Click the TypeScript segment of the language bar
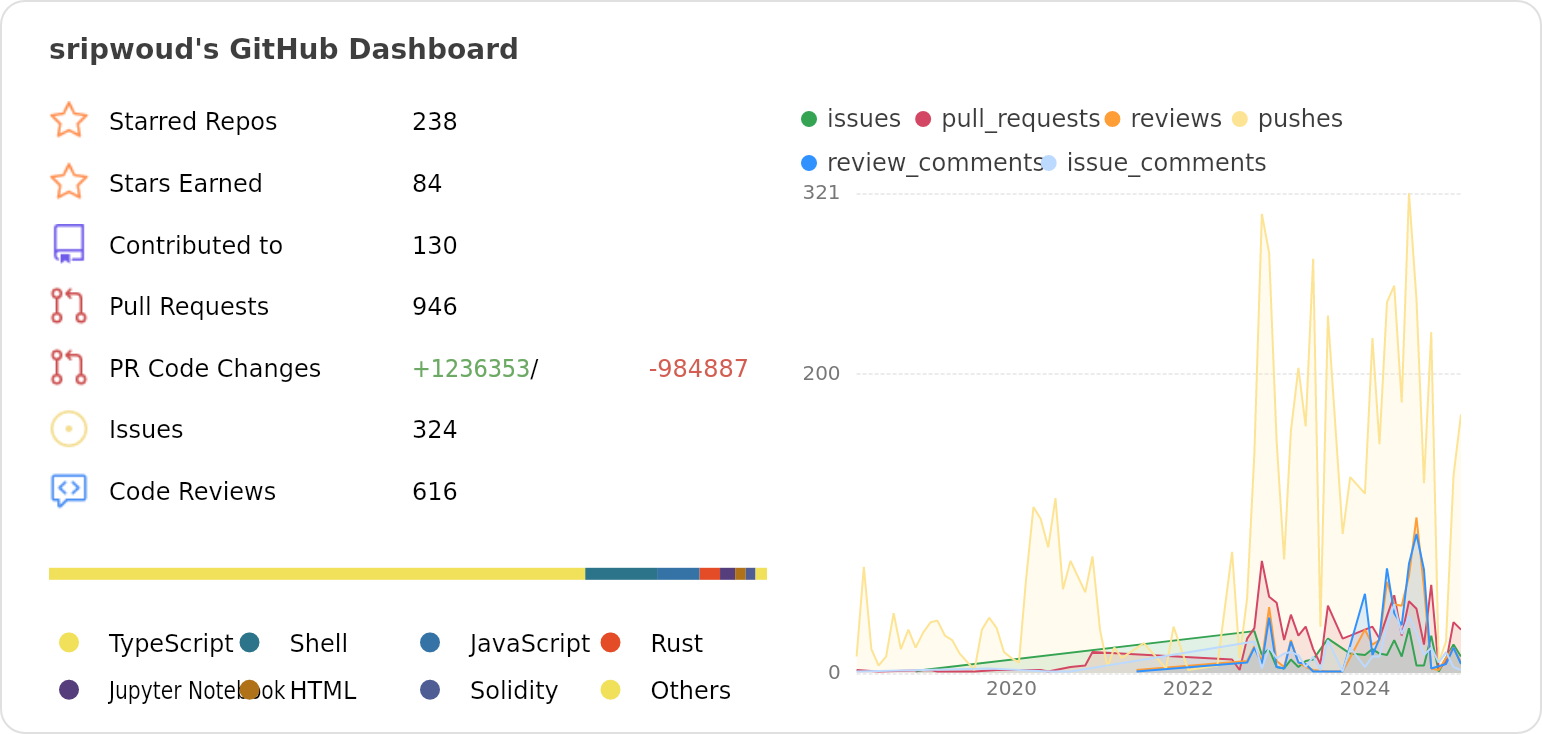Image resolution: width=1542 pixels, height=734 pixels. tap(317, 574)
